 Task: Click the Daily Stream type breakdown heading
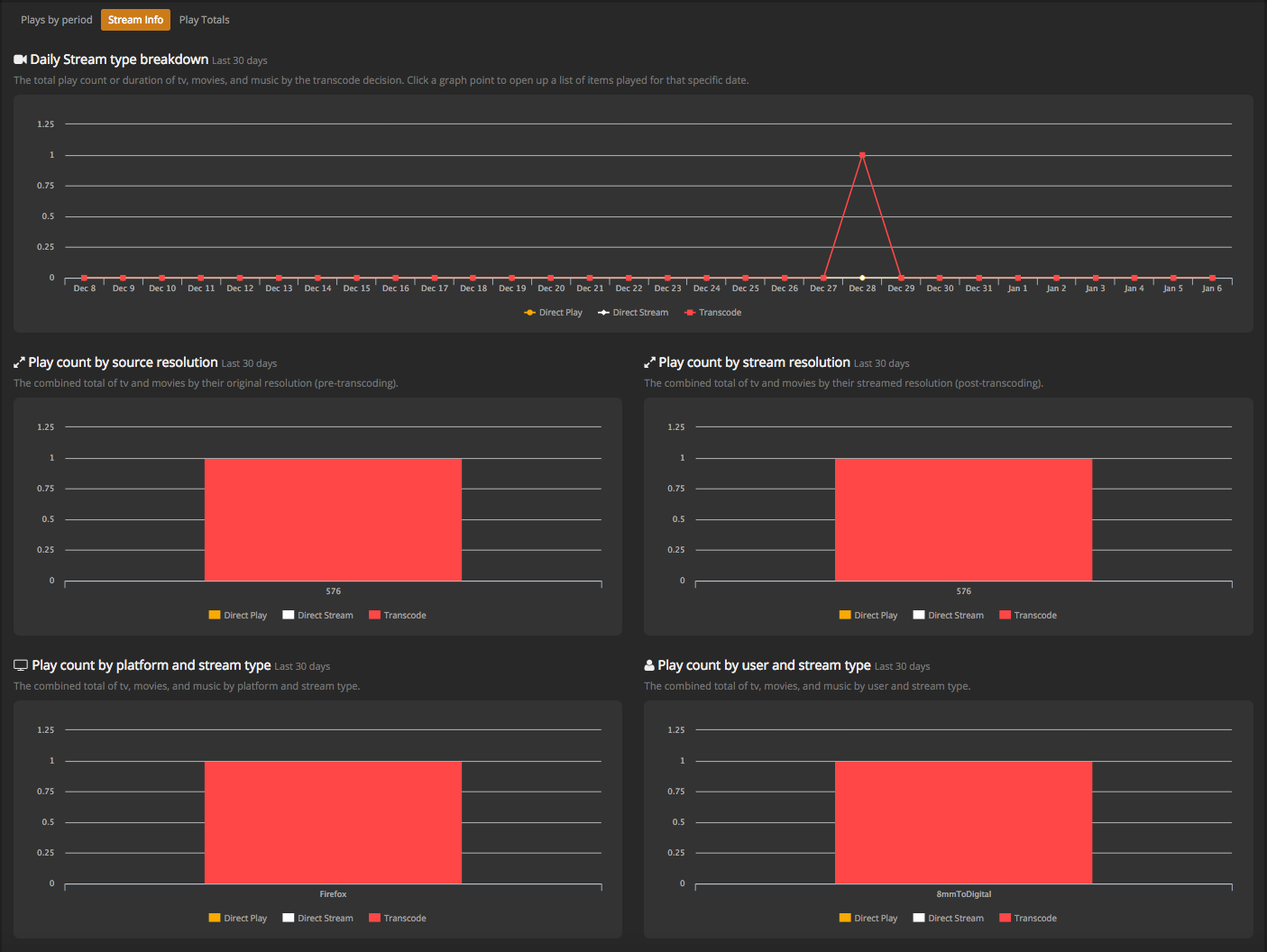click(119, 59)
